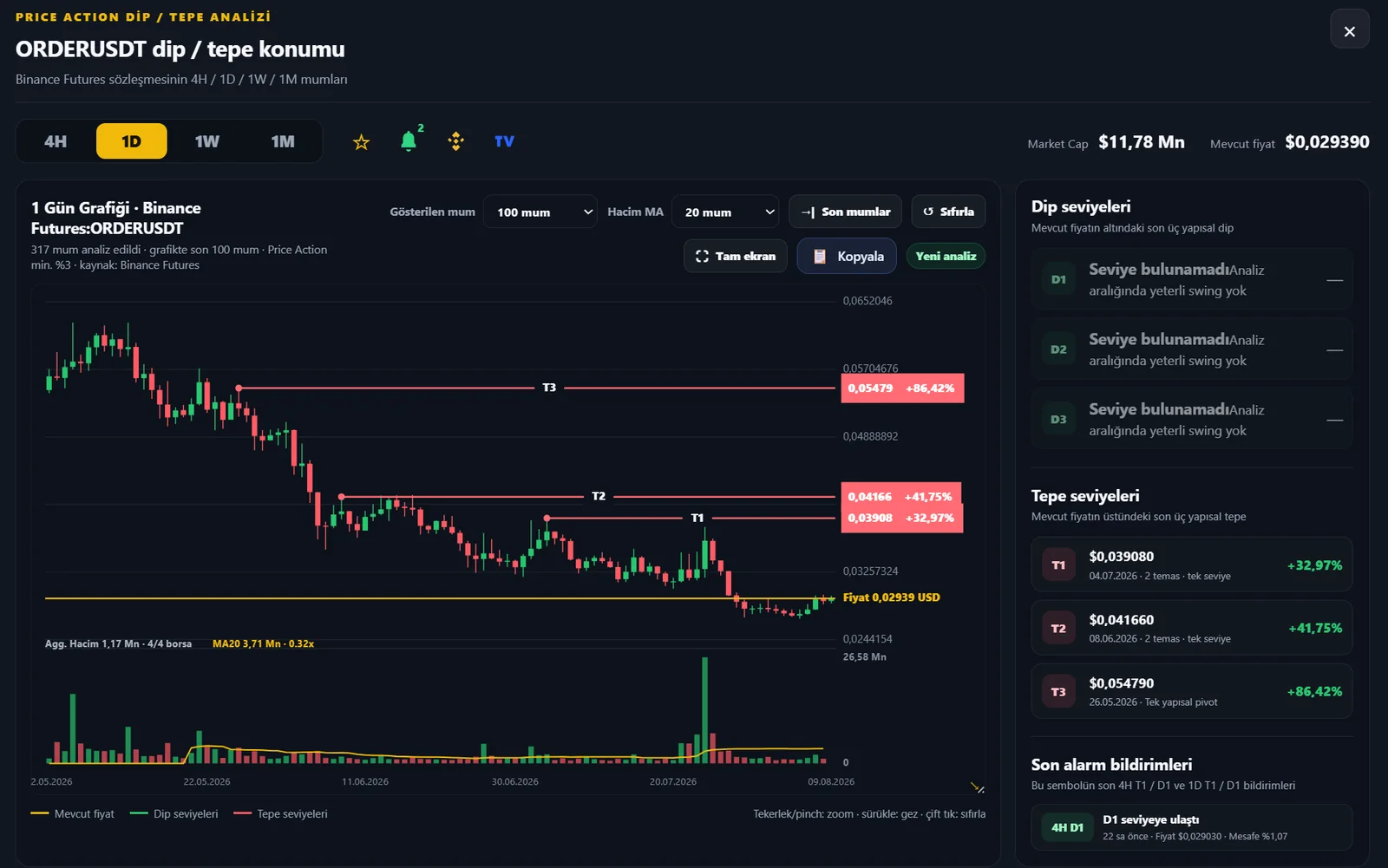This screenshot has width=1388, height=868.
Task: Start a Yeni analiz
Action: point(946,257)
